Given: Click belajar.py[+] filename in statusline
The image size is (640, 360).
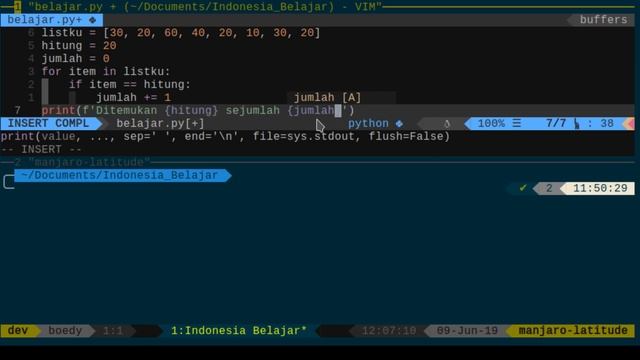Looking at the screenshot, I should coord(160,123).
